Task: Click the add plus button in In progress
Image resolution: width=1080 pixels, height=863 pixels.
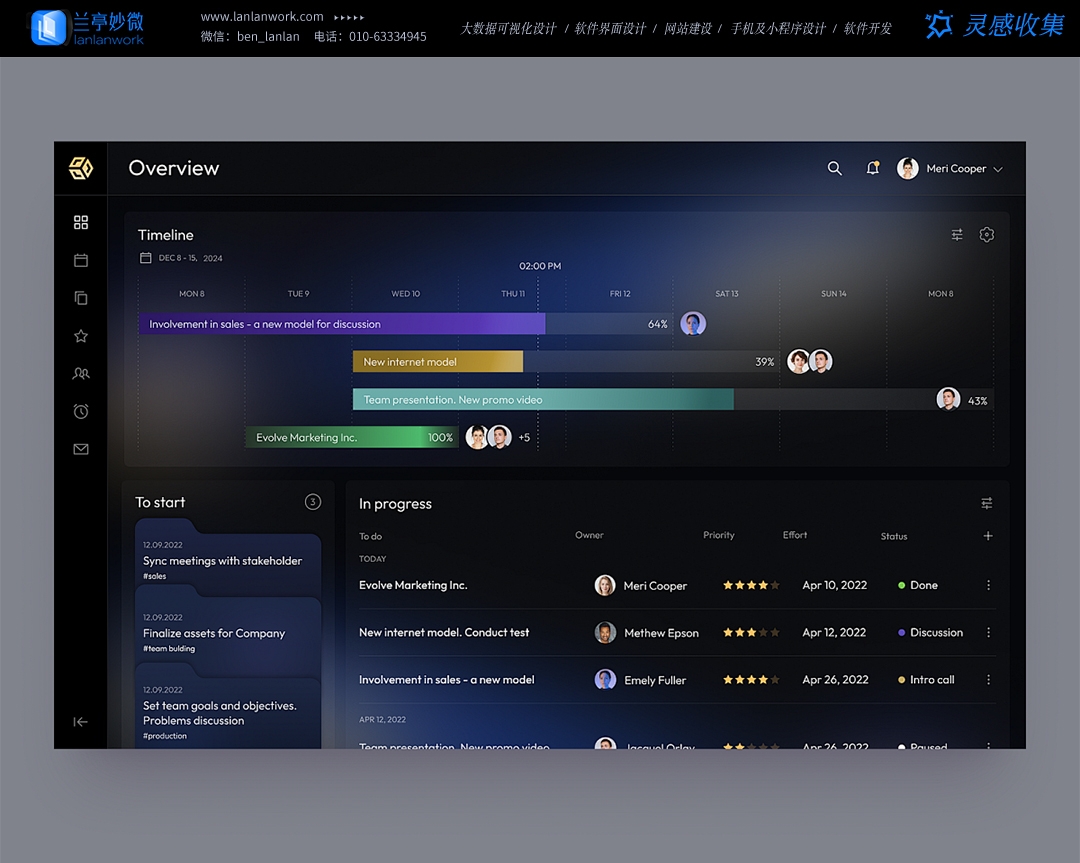Action: [x=988, y=536]
